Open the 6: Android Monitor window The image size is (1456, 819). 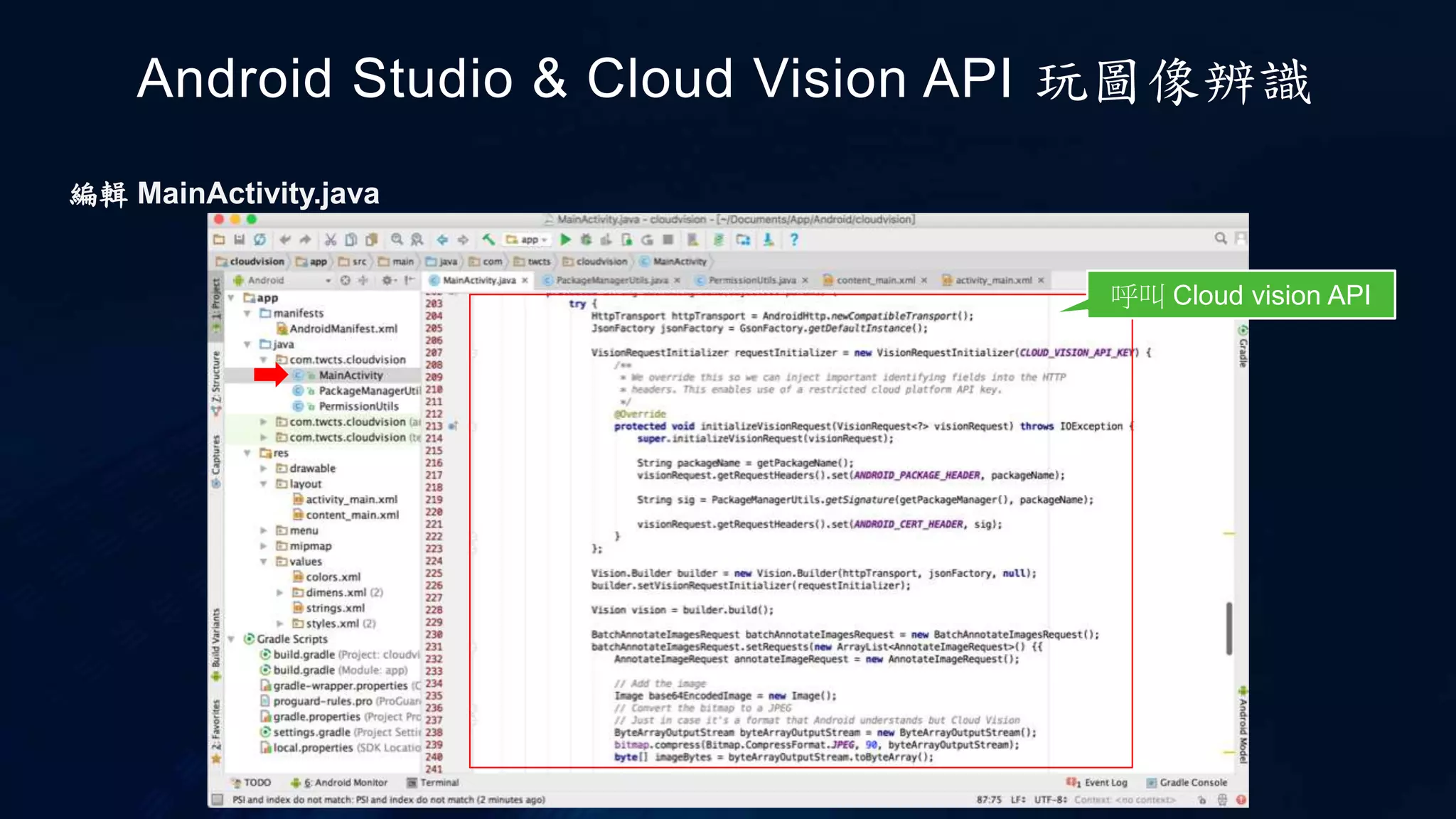[x=339, y=783]
